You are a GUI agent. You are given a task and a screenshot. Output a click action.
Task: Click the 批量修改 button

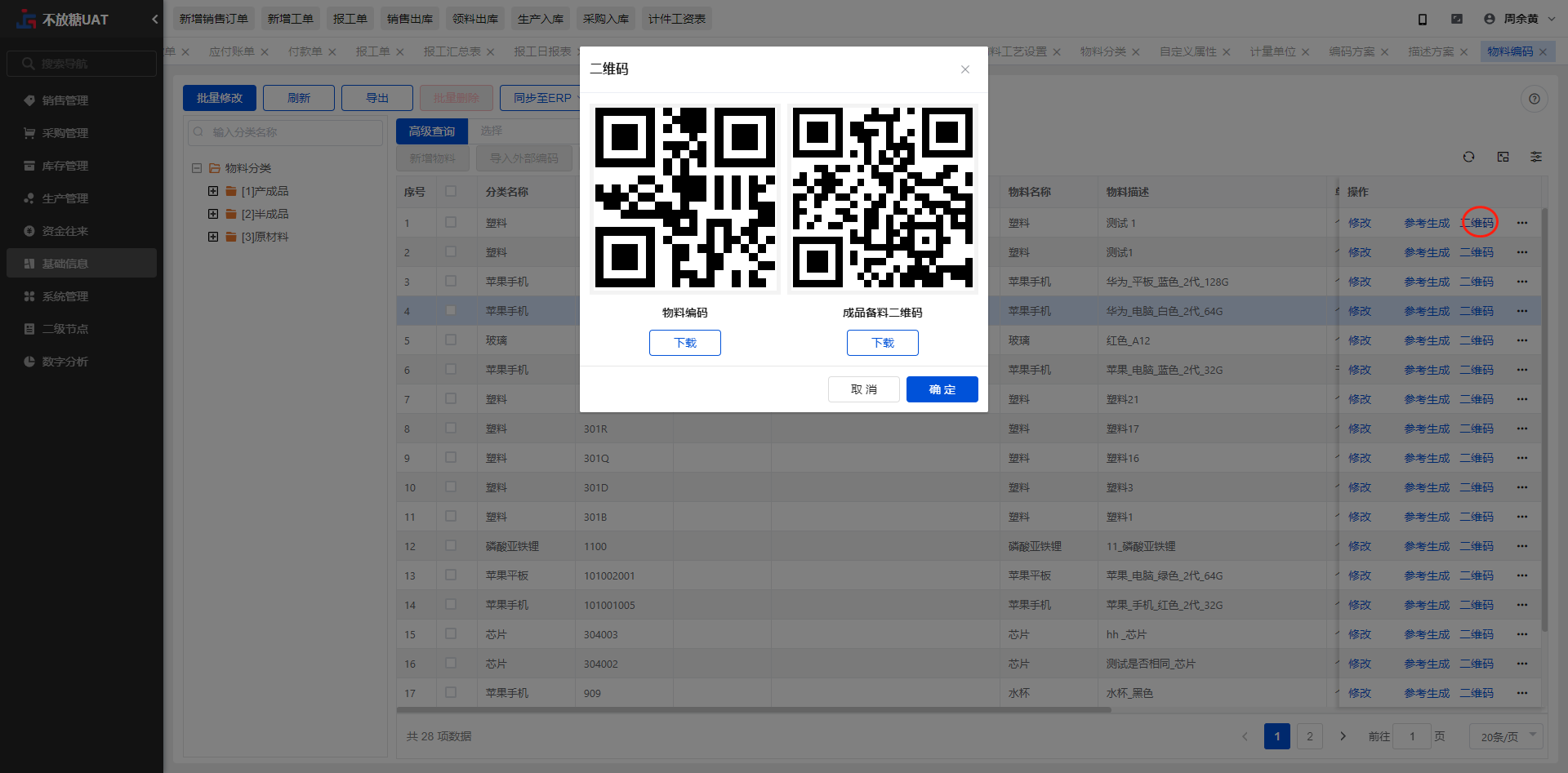220,98
